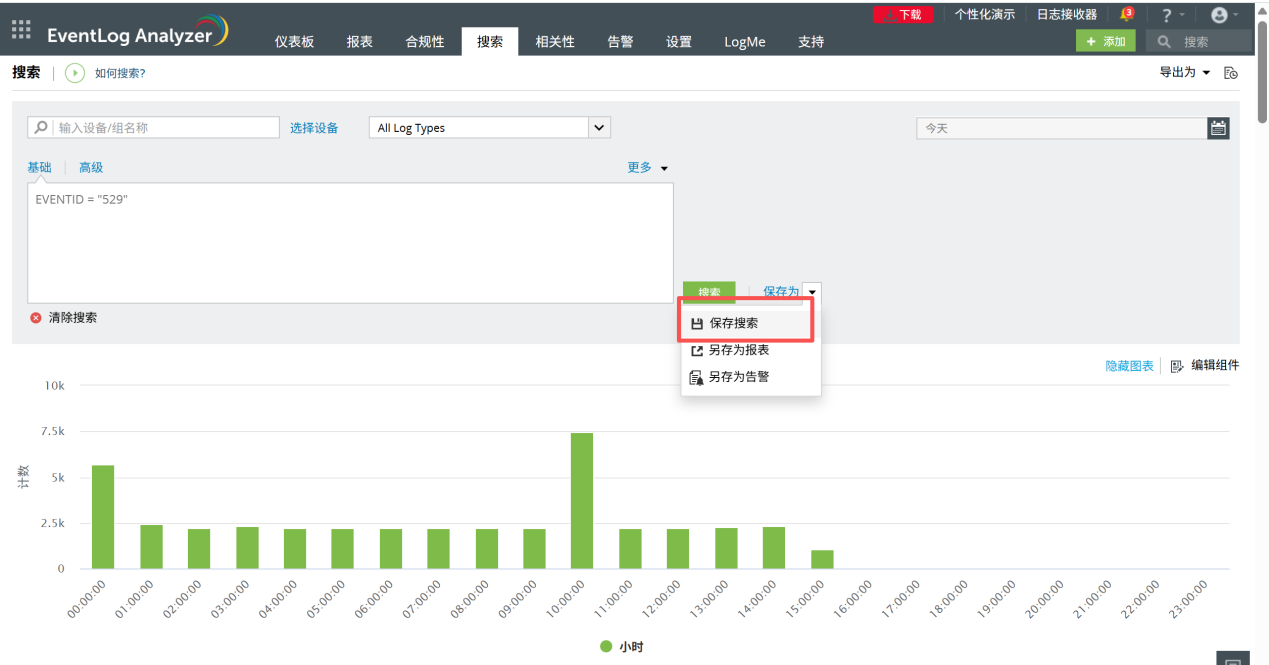Open the 合规性 navigation tab
This screenshot has width=1269, height=665.
(x=425, y=42)
